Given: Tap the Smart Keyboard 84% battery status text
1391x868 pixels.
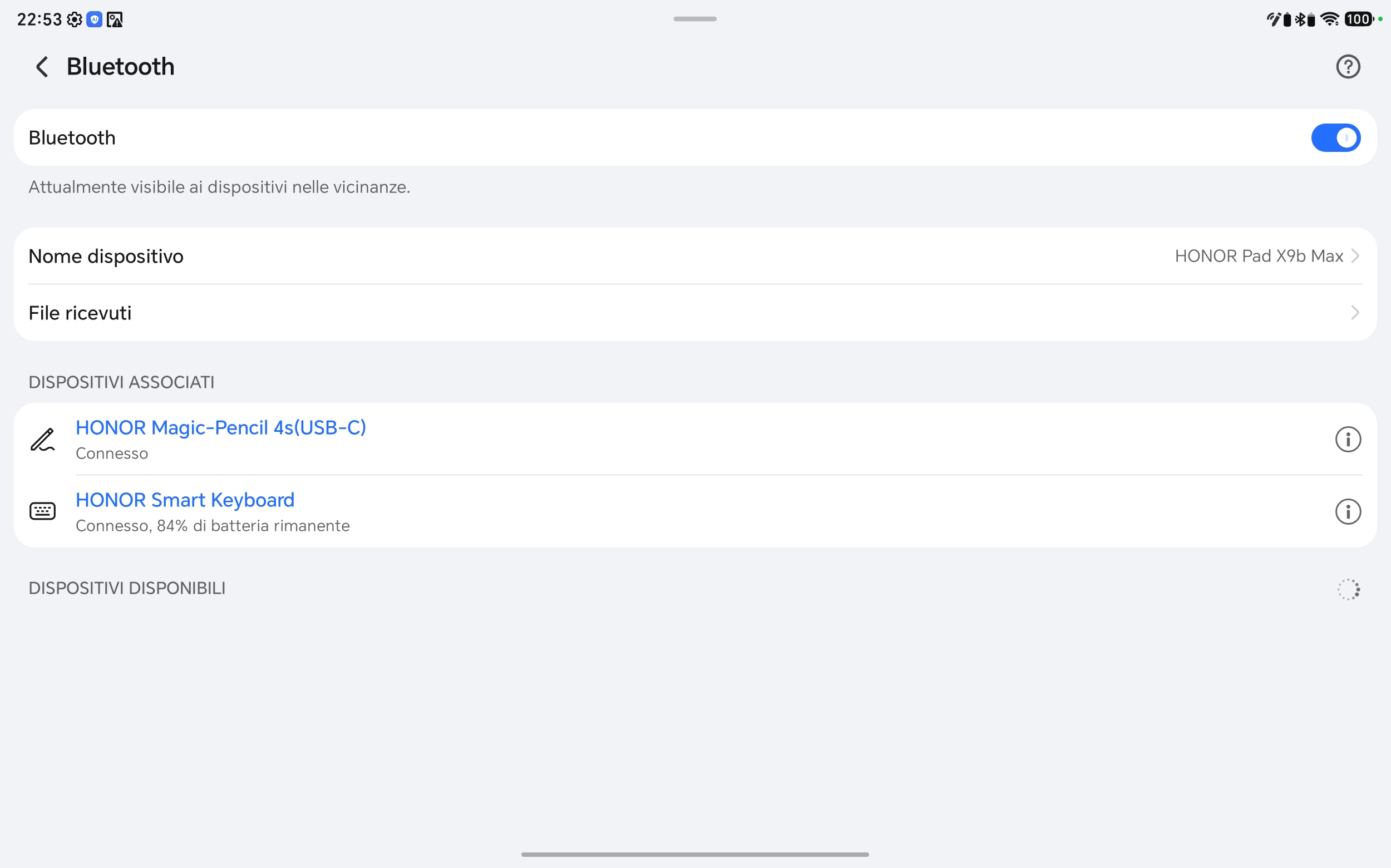Looking at the screenshot, I should click(213, 526).
